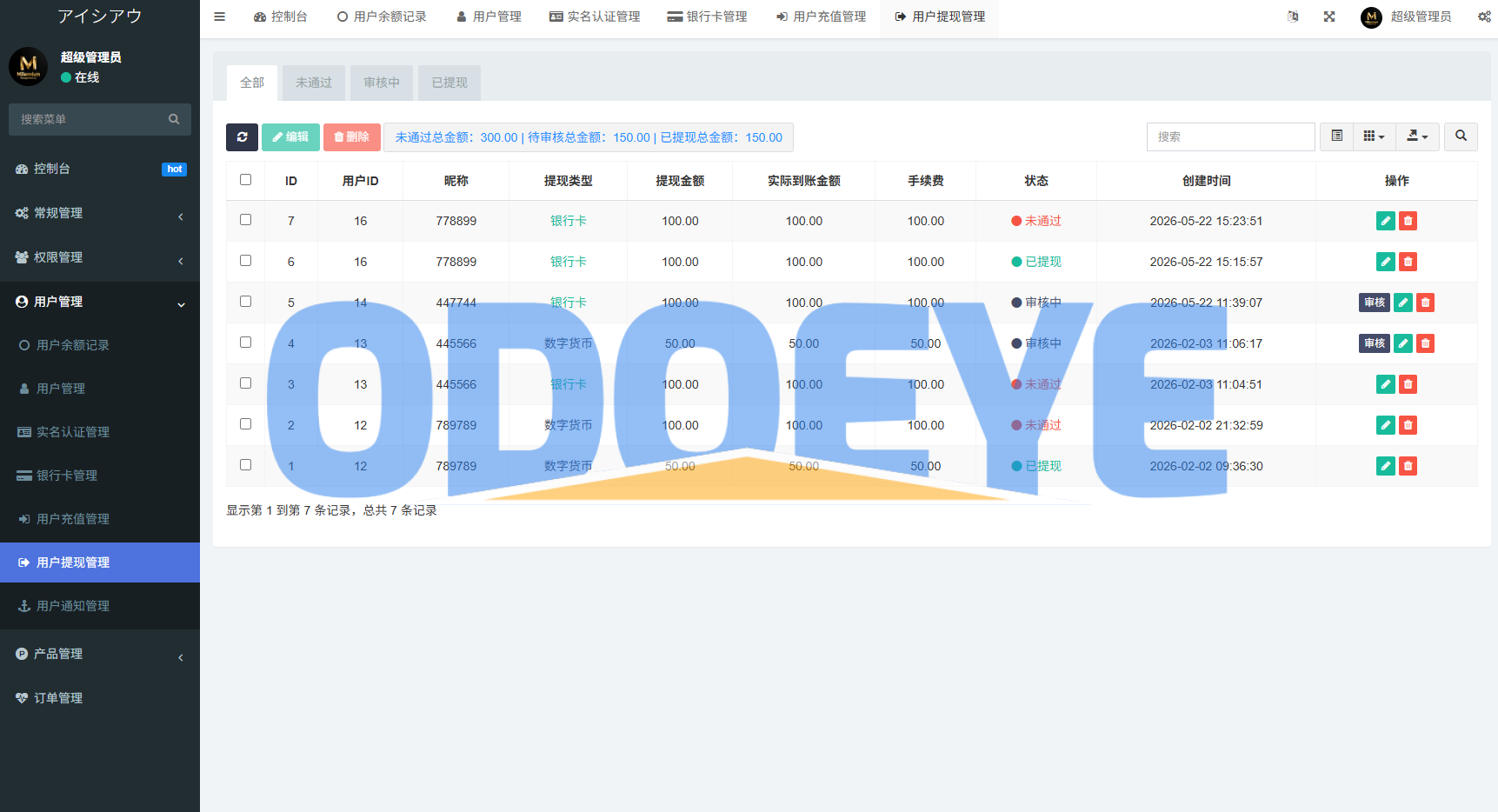Open 订单管理 in sidebar
Image resolution: width=1498 pixels, height=812 pixels.
(100, 698)
